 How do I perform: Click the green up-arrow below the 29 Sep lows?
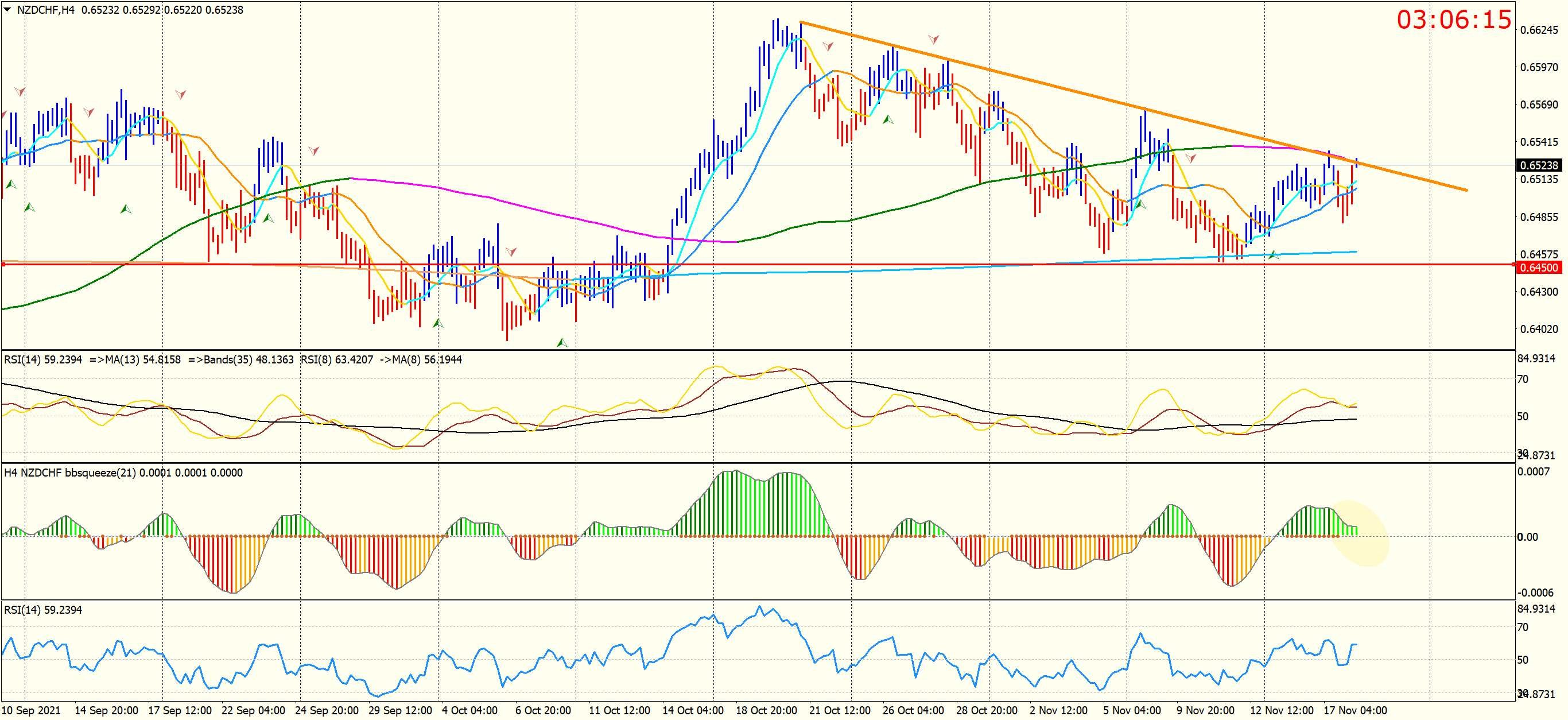438,323
